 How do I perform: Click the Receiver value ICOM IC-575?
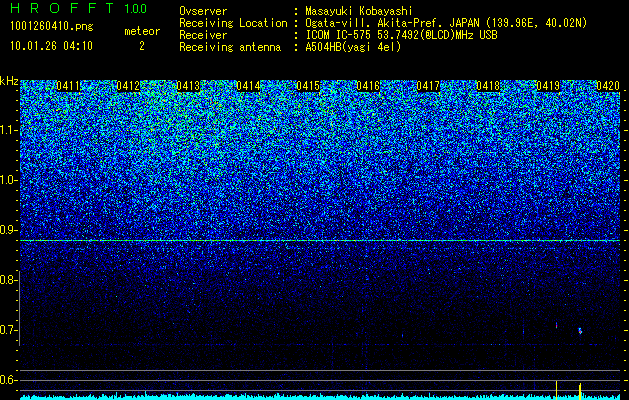click(340, 35)
